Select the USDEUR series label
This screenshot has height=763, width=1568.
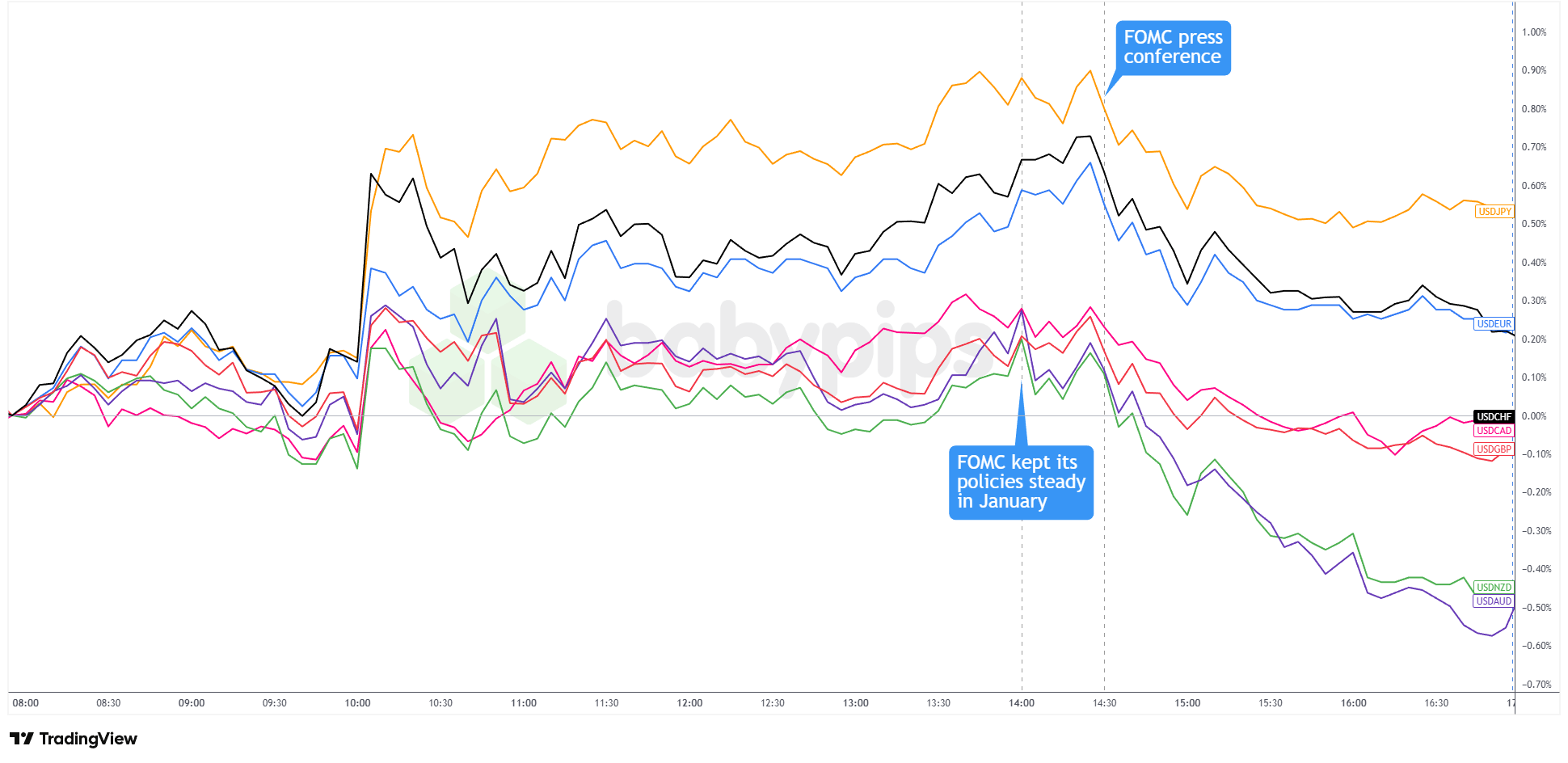[x=1494, y=324]
